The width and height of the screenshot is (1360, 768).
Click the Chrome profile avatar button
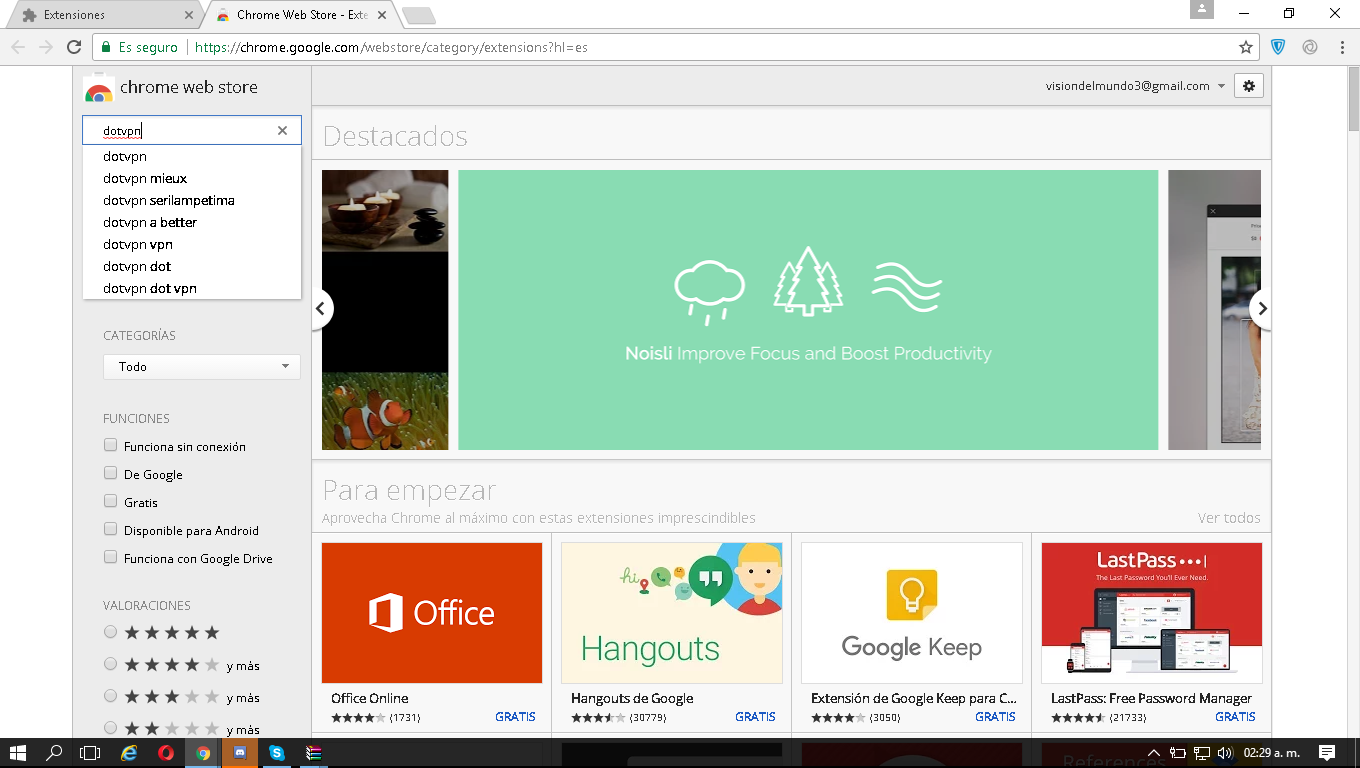1201,10
